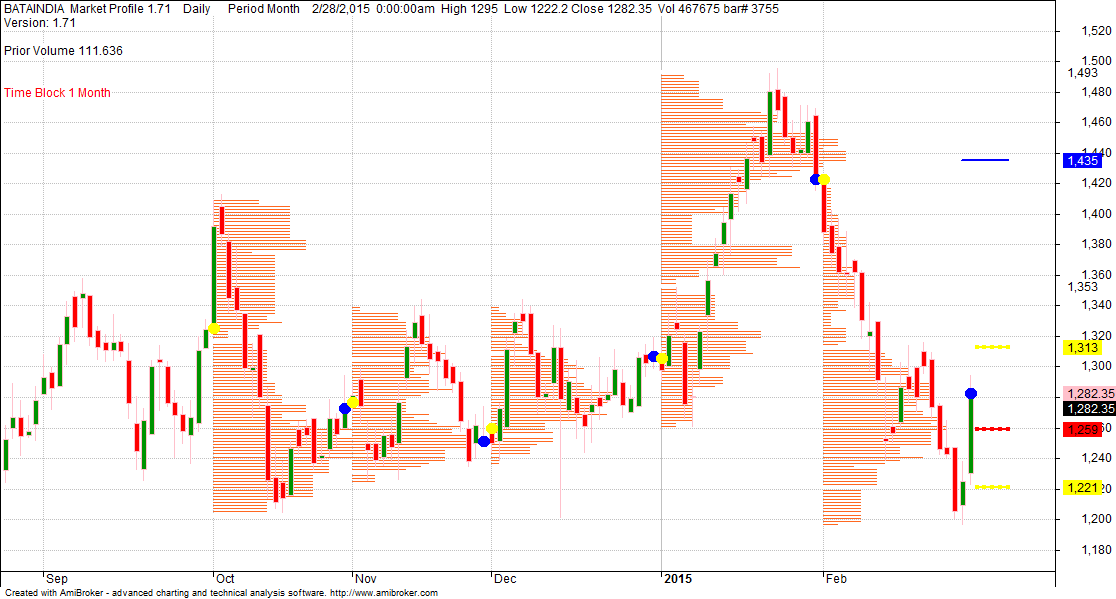The height and width of the screenshot is (599, 1116).
Task: Click the 2015 label on the date axis
Action: [678, 578]
